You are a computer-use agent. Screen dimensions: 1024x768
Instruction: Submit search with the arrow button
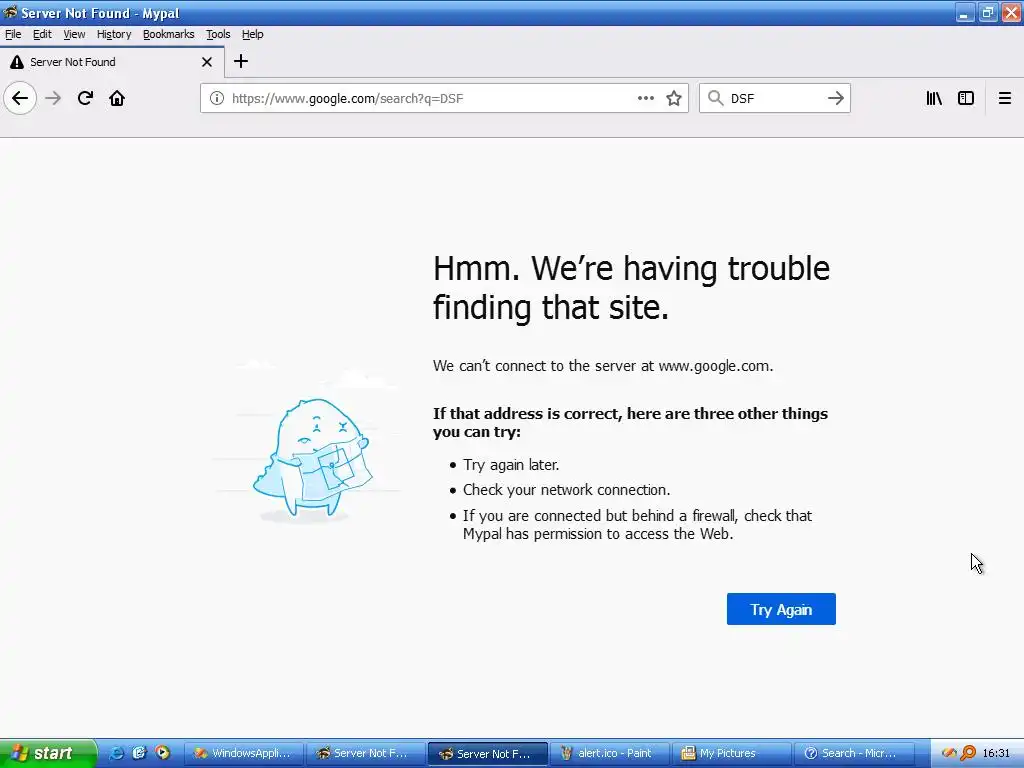tap(835, 98)
